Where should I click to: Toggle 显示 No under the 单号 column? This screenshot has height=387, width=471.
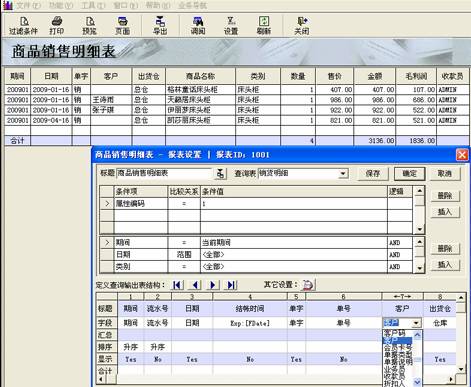coord(343,359)
